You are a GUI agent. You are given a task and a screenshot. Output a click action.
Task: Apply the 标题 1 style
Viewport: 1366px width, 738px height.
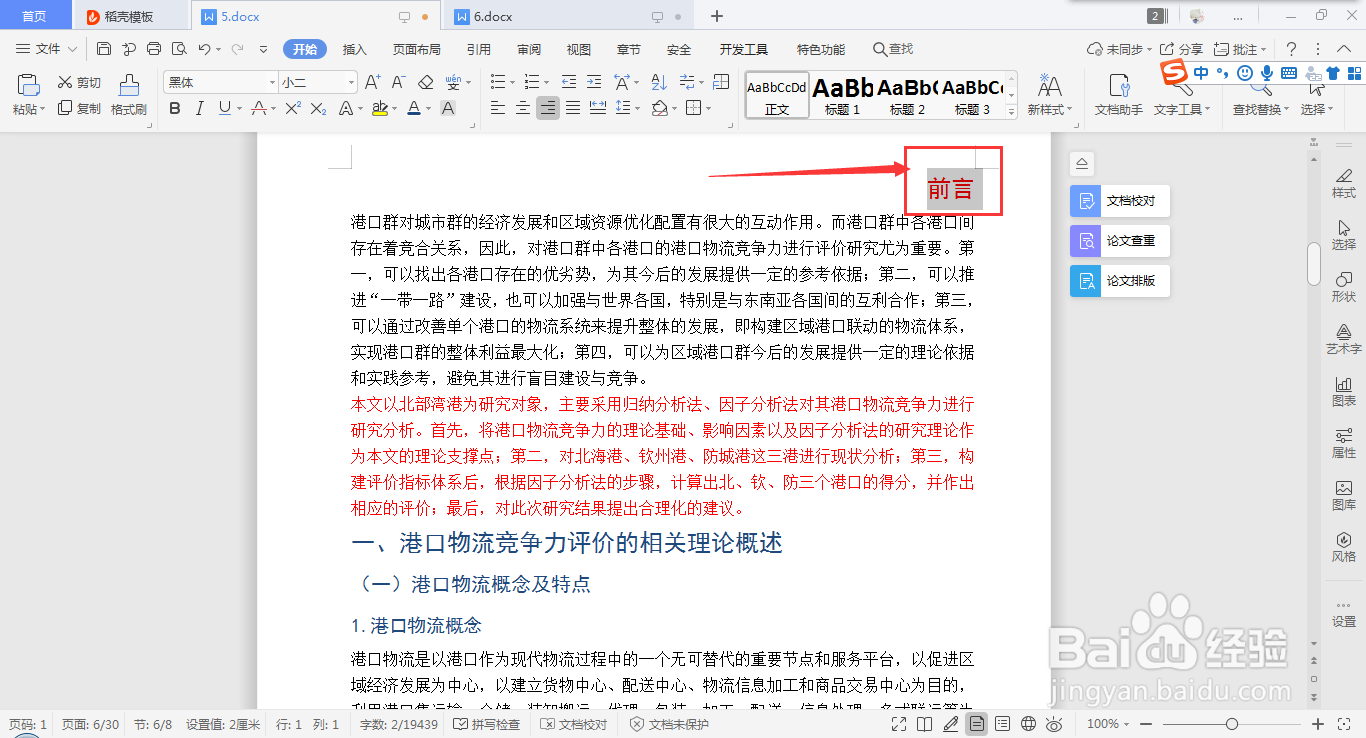click(x=843, y=95)
